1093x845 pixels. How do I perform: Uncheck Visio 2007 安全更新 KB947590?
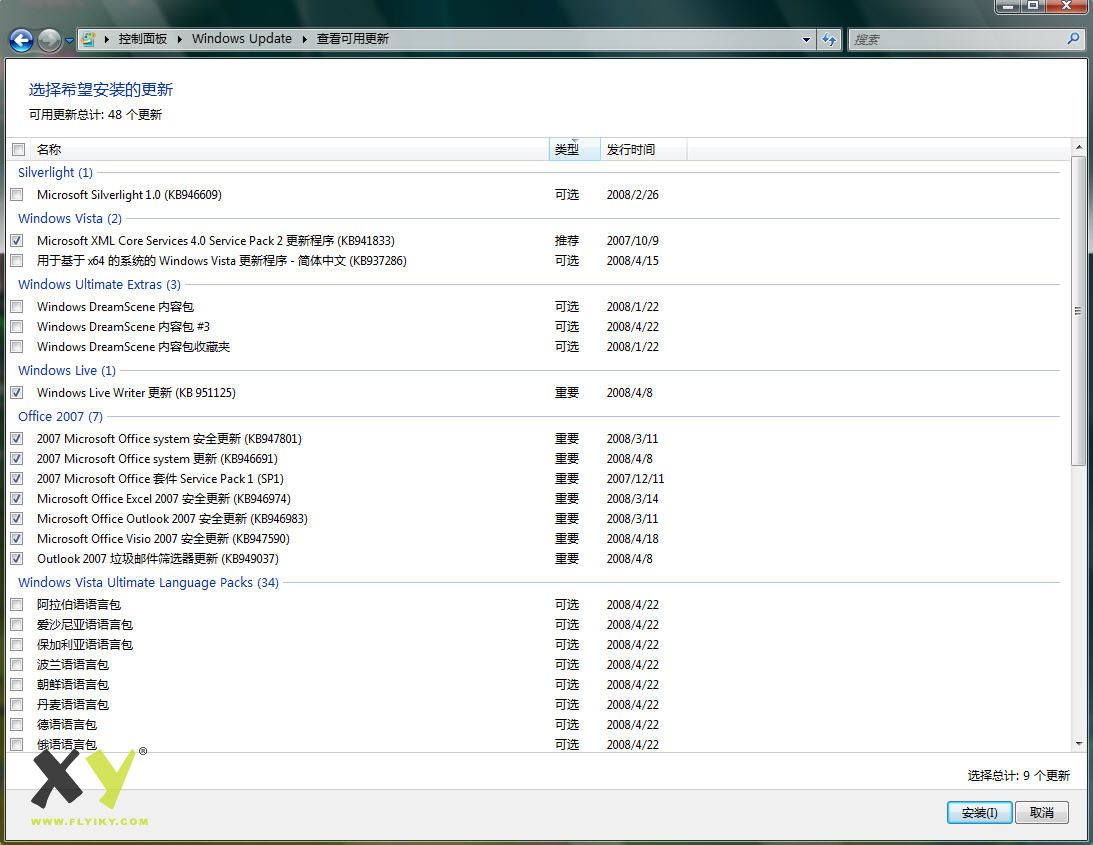click(17, 539)
